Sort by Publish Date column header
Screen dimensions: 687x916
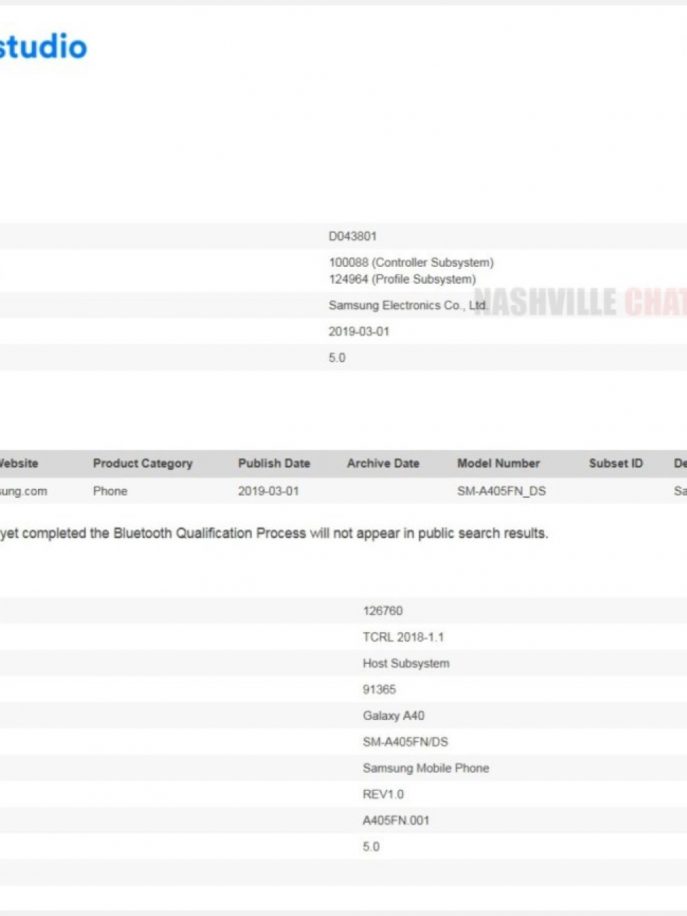[x=274, y=464]
